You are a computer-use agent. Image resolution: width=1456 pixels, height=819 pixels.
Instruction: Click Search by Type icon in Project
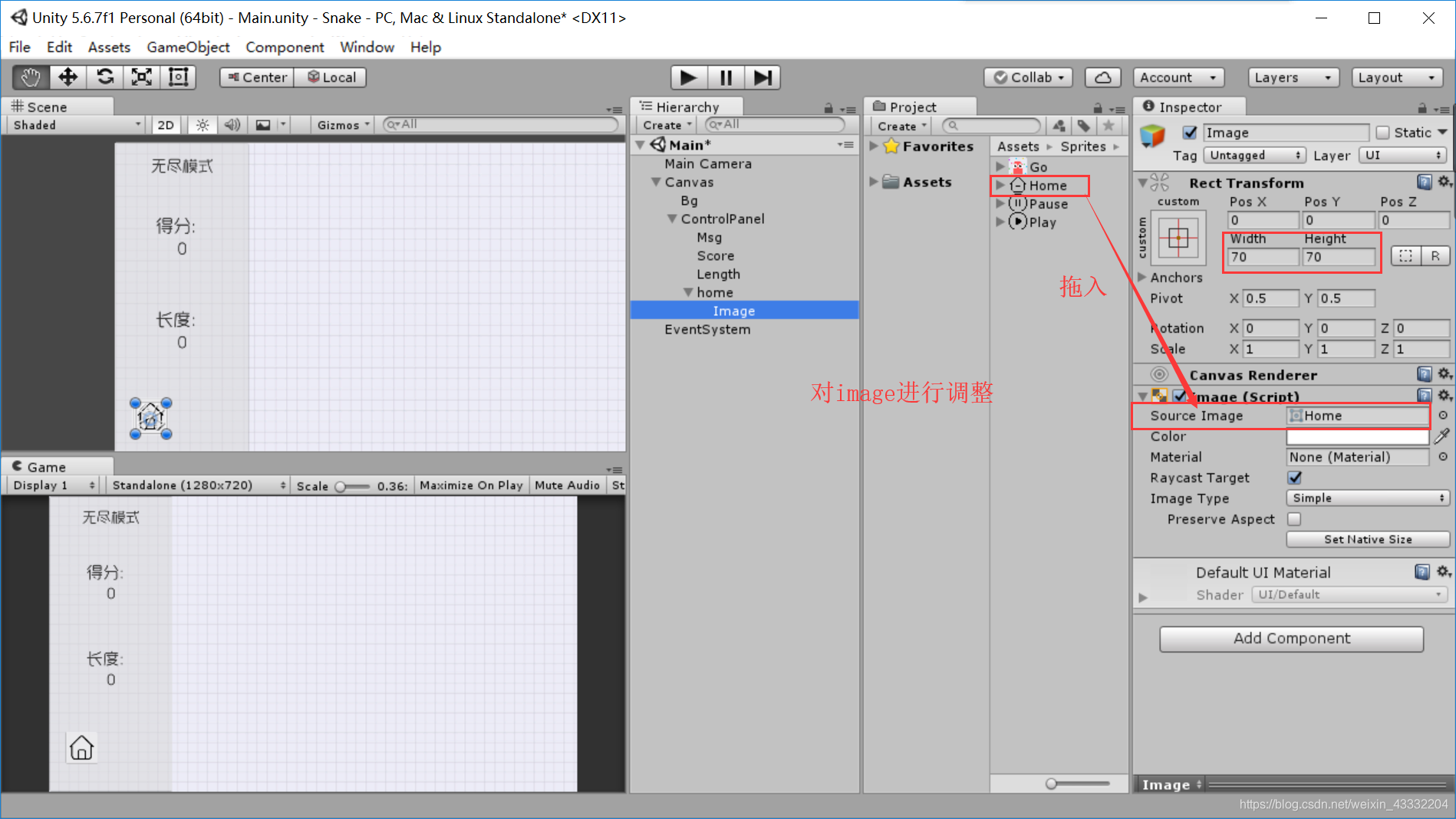click(x=1059, y=126)
